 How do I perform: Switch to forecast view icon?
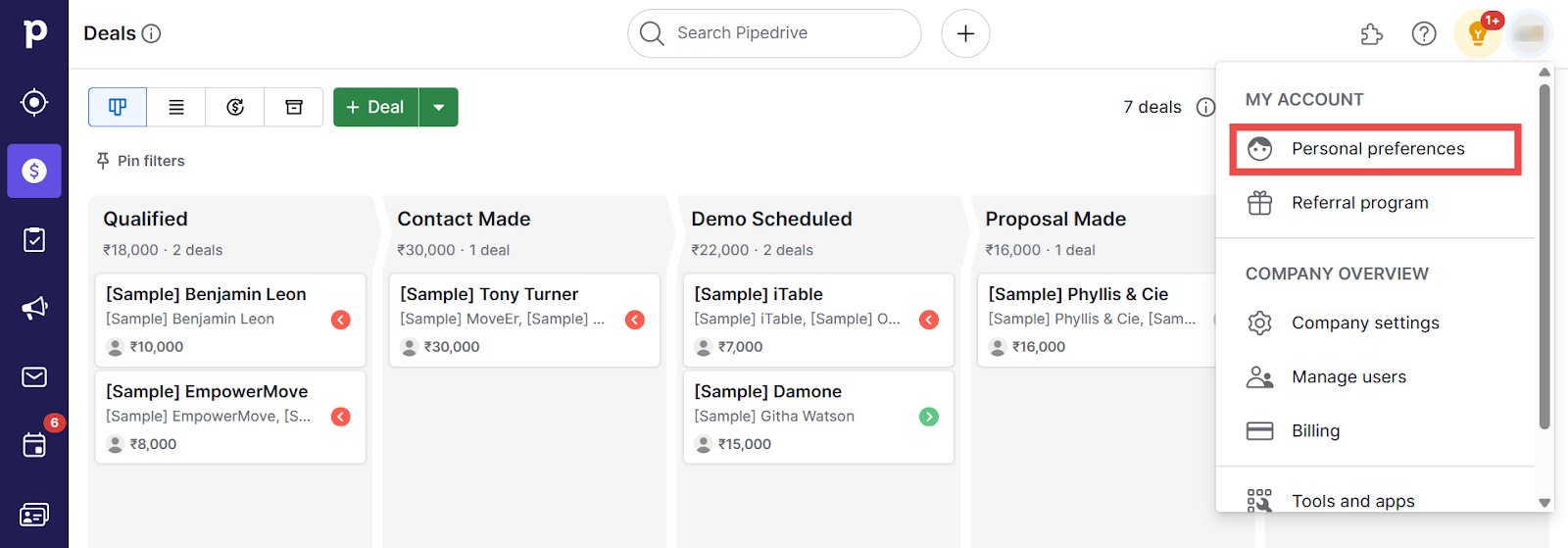(235, 107)
